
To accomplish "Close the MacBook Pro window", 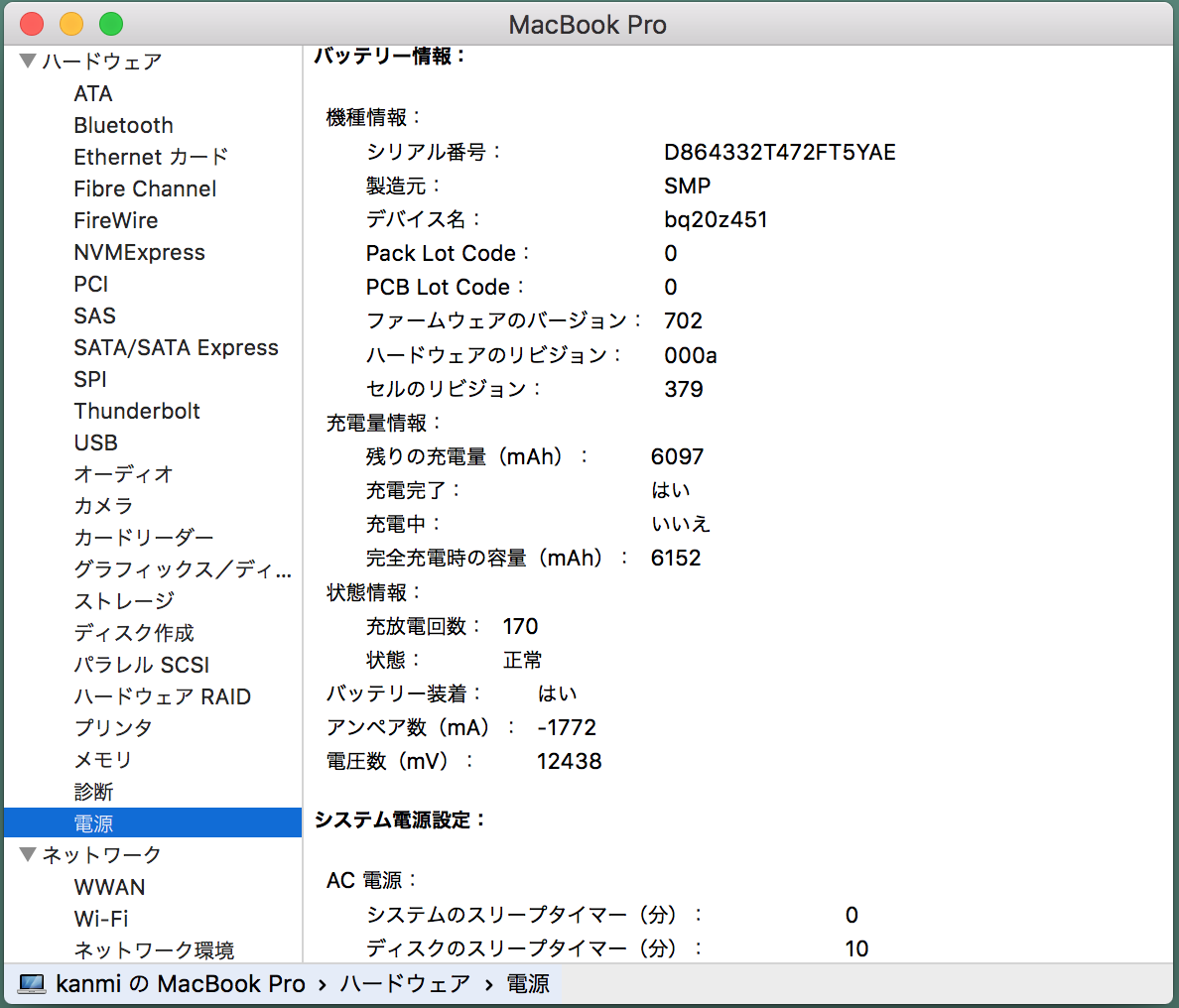I will click(x=32, y=24).
